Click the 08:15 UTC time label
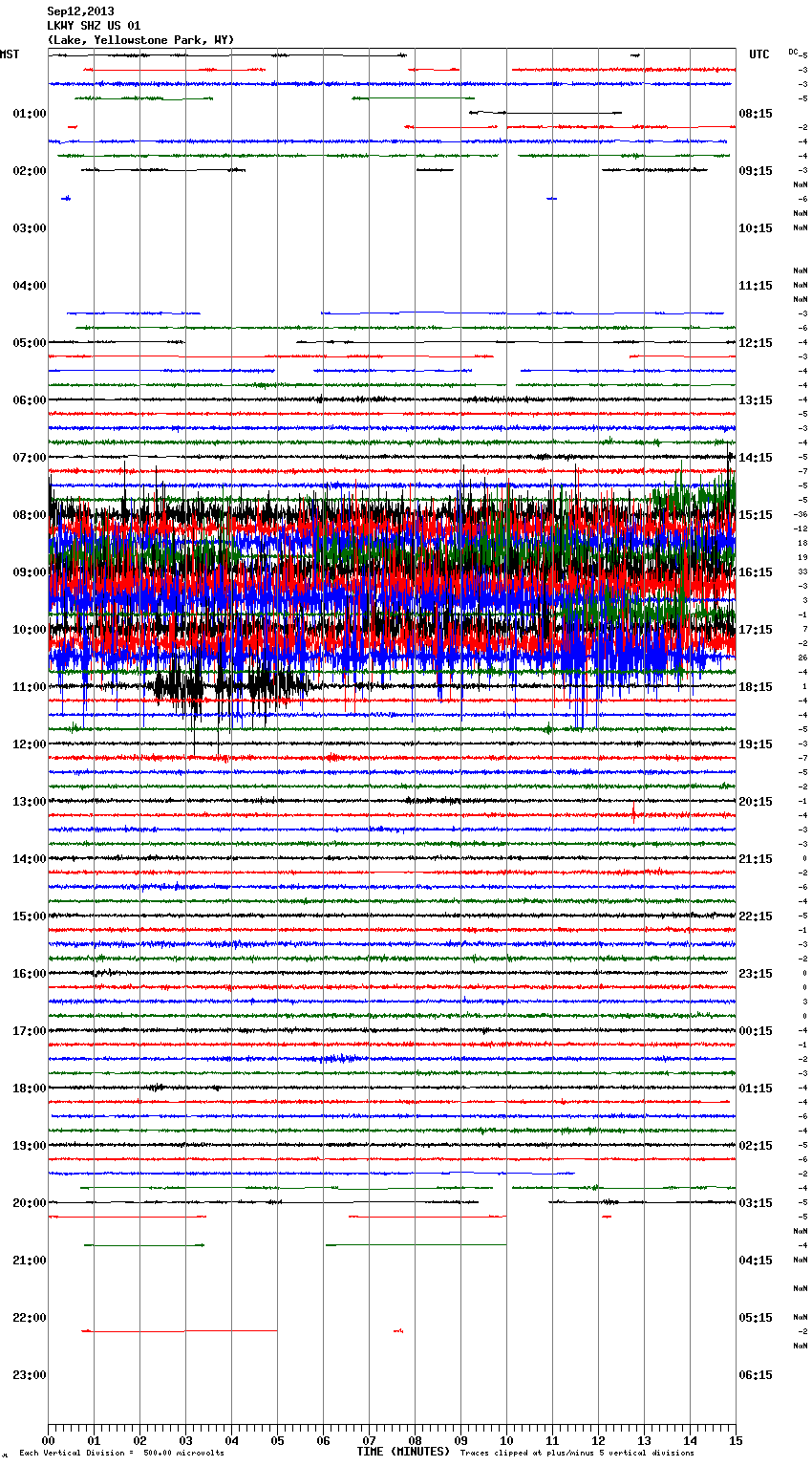The image size is (812, 1466). 756,114
